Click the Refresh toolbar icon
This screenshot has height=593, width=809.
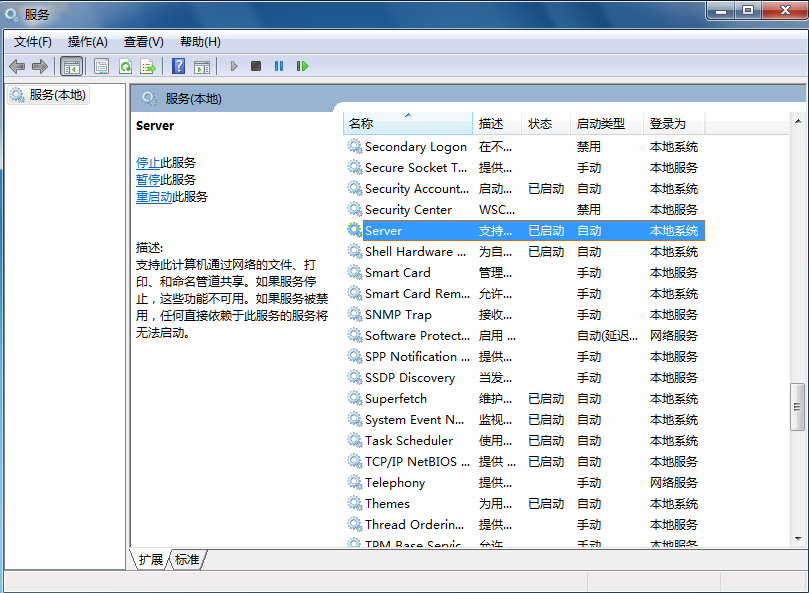(x=125, y=66)
